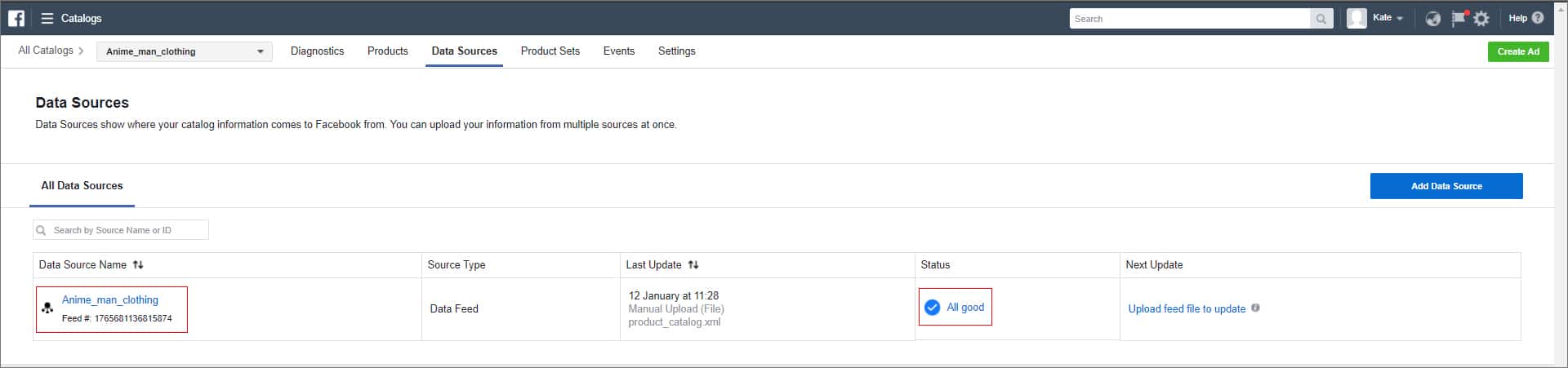
Task: Click the All good status checkmark
Action: coord(932,308)
